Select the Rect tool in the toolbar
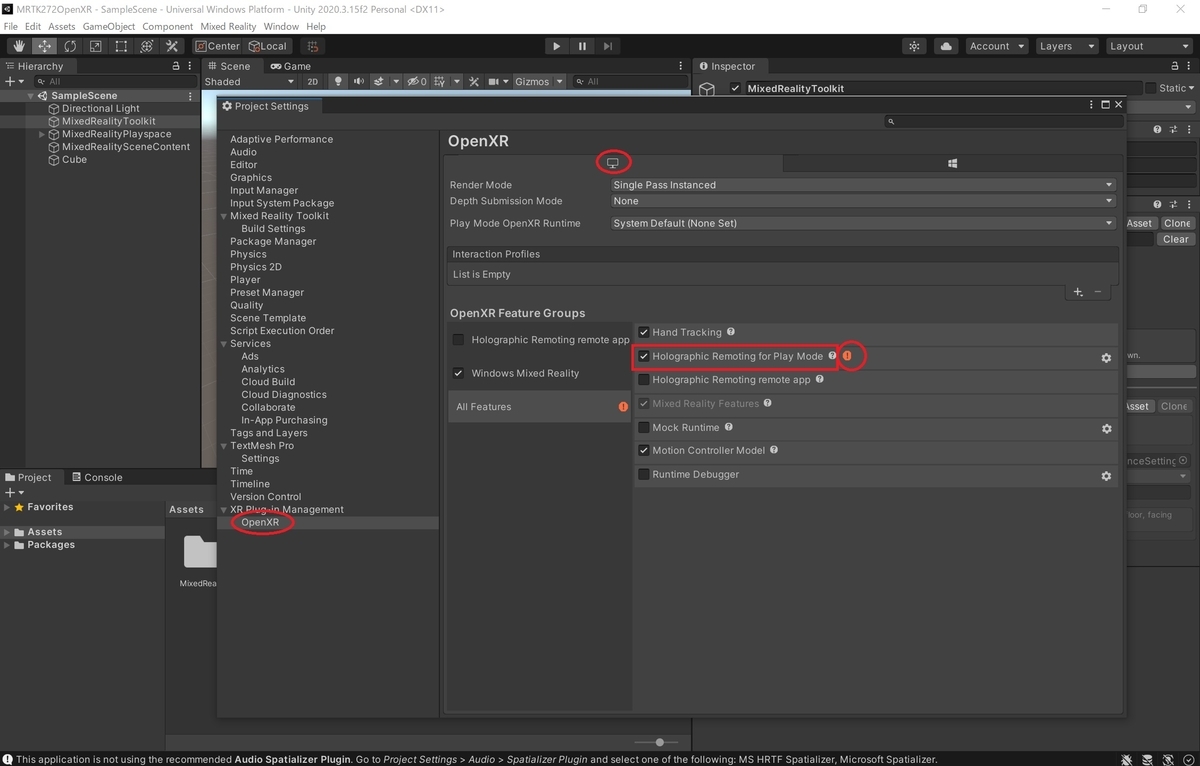Viewport: 1200px width, 766px height. tap(121, 46)
